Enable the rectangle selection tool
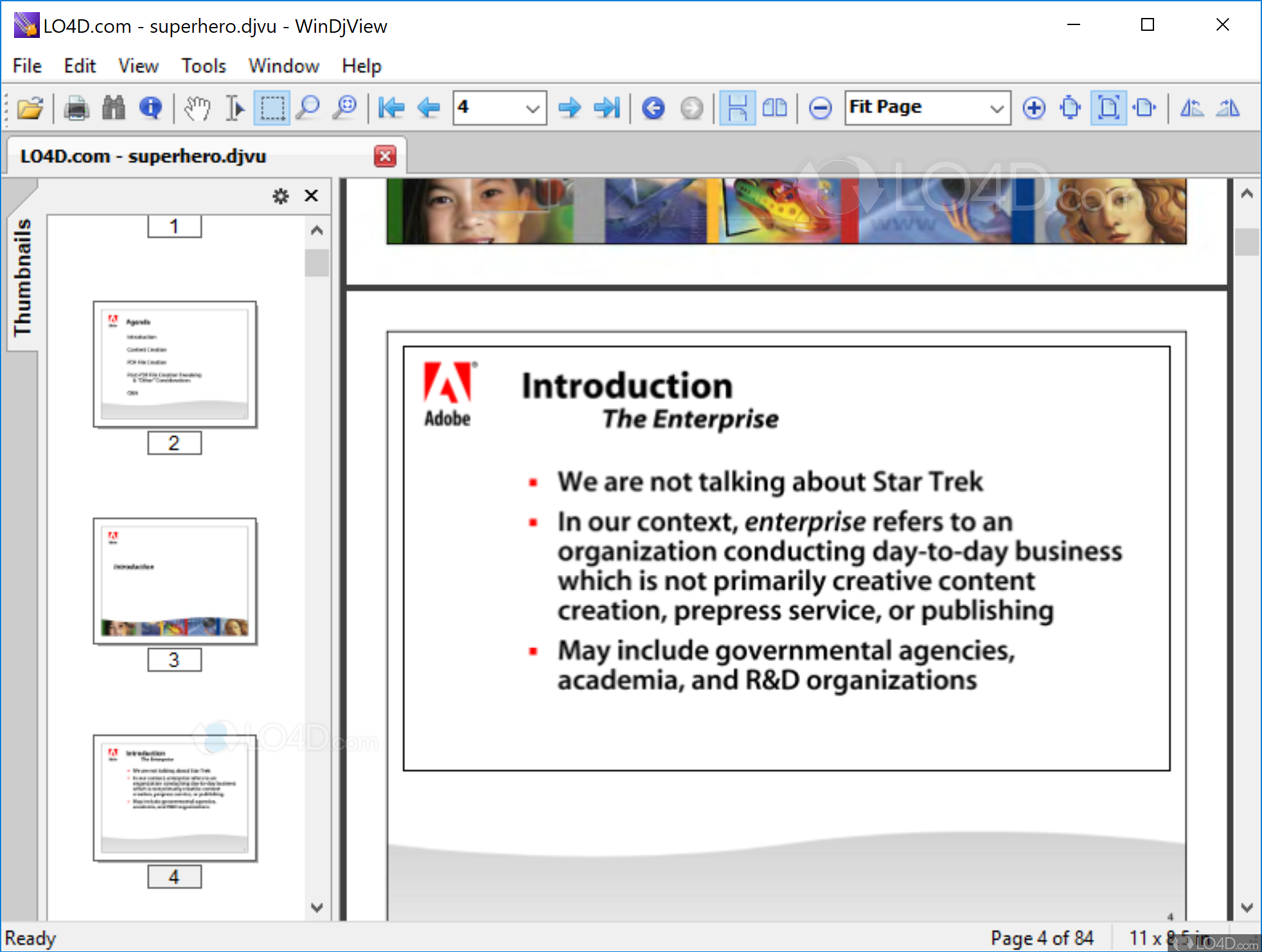This screenshot has width=1262, height=952. tap(272, 108)
